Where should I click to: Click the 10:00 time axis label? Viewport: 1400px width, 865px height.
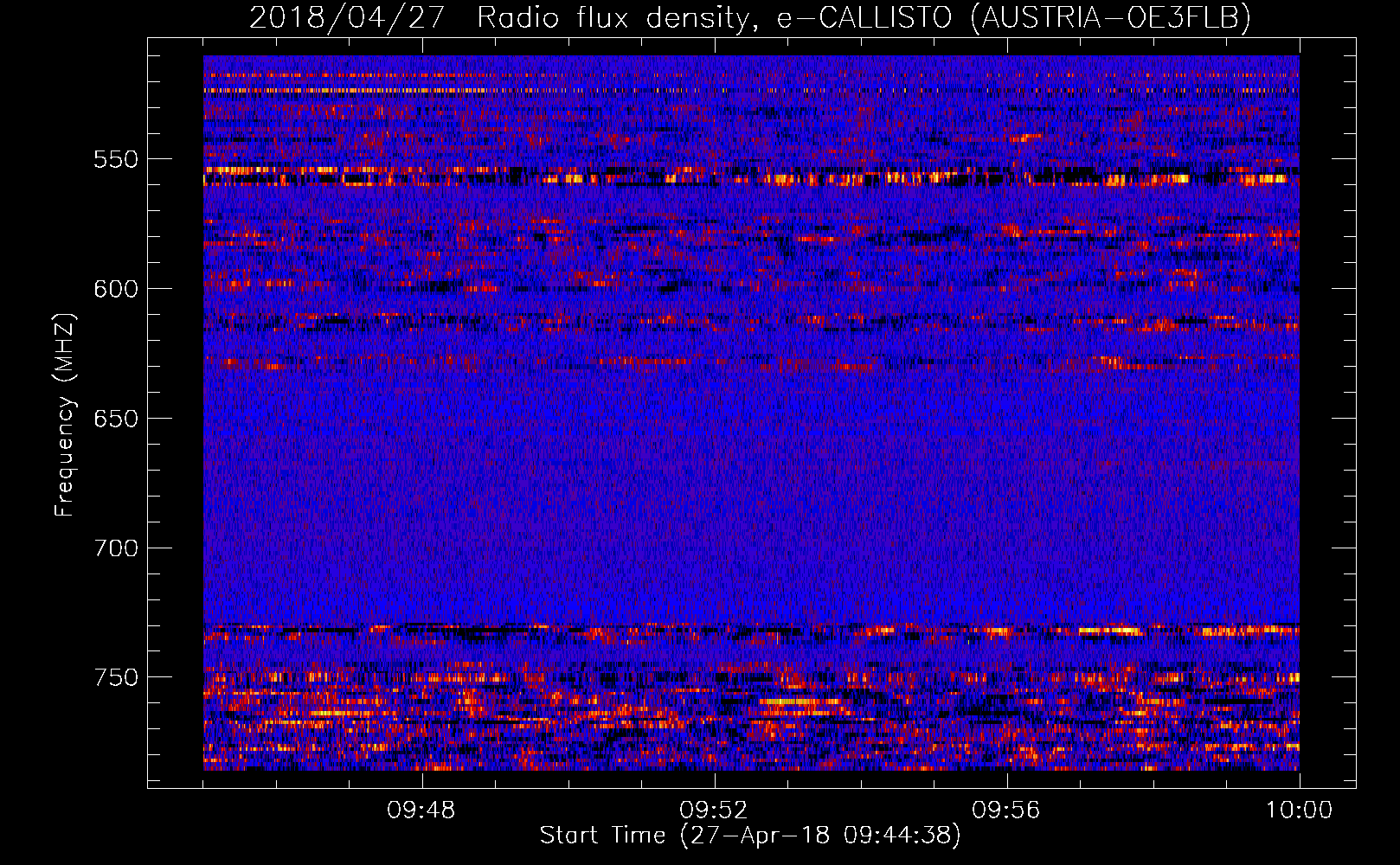[1299, 811]
